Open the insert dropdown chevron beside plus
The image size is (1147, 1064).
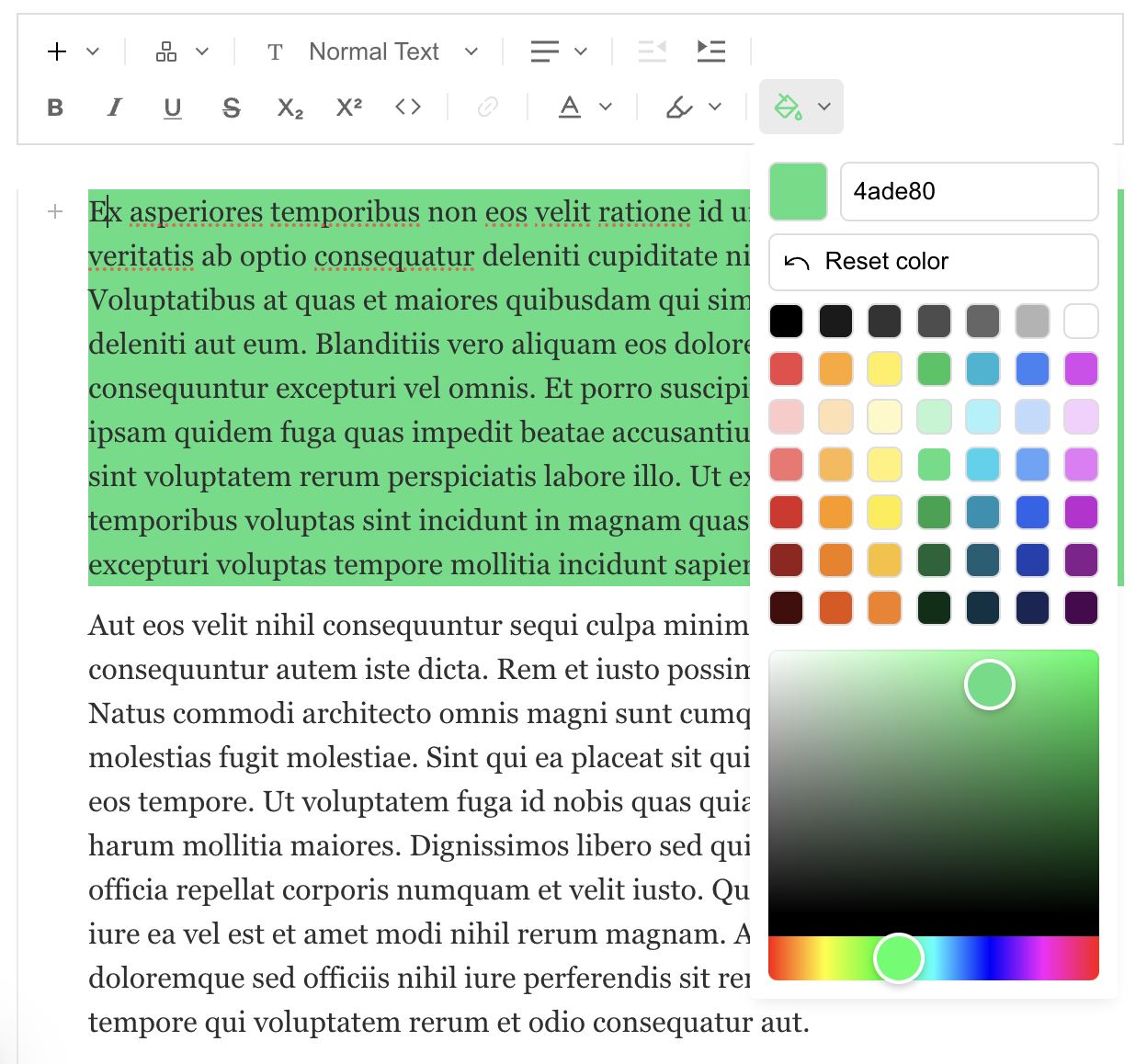[x=93, y=51]
